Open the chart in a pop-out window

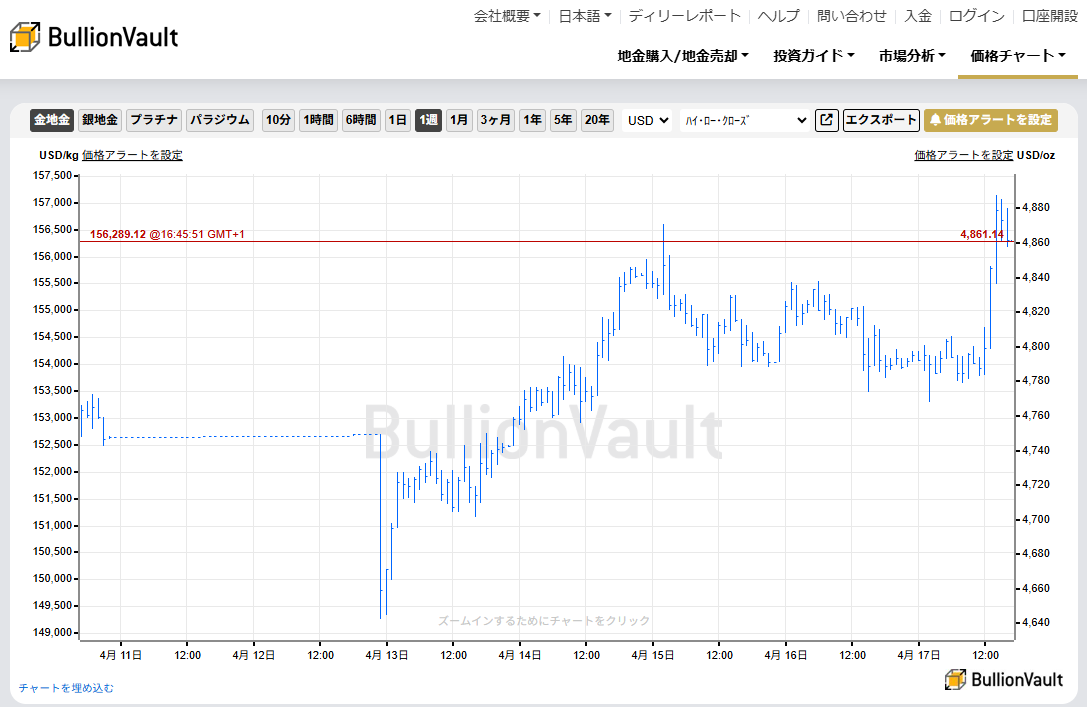coord(826,120)
